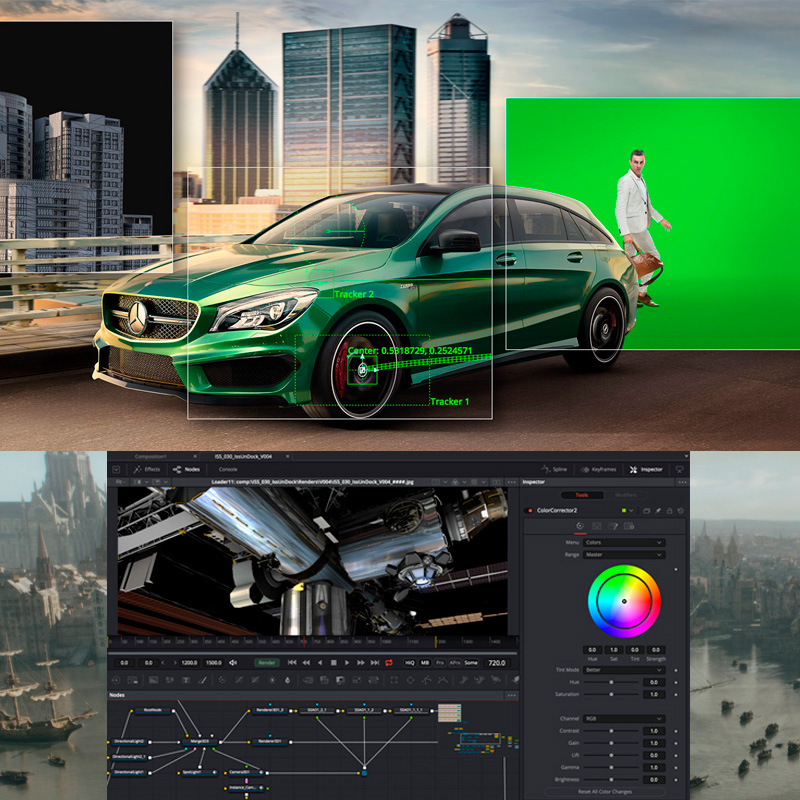Image resolution: width=800 pixels, height=800 pixels.
Task: Toggle the ColorCorrector2 enable switch
Action: (530, 510)
